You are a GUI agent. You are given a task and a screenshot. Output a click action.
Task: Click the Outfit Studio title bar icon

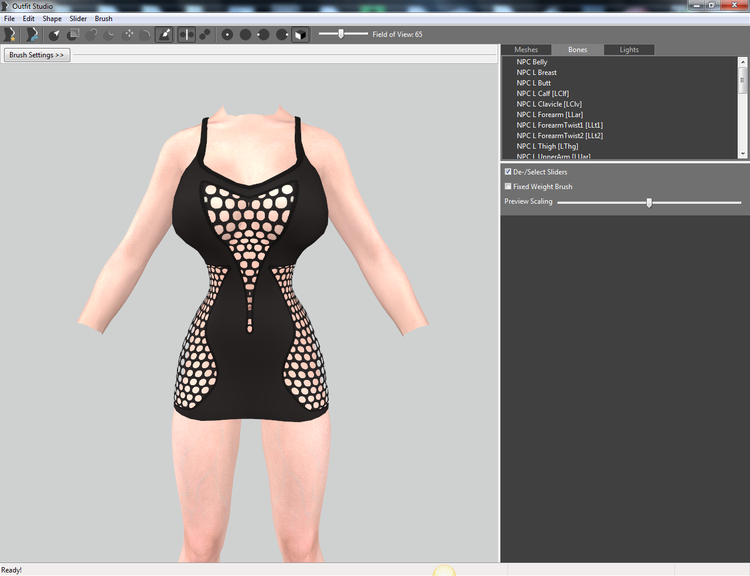coord(5,6)
